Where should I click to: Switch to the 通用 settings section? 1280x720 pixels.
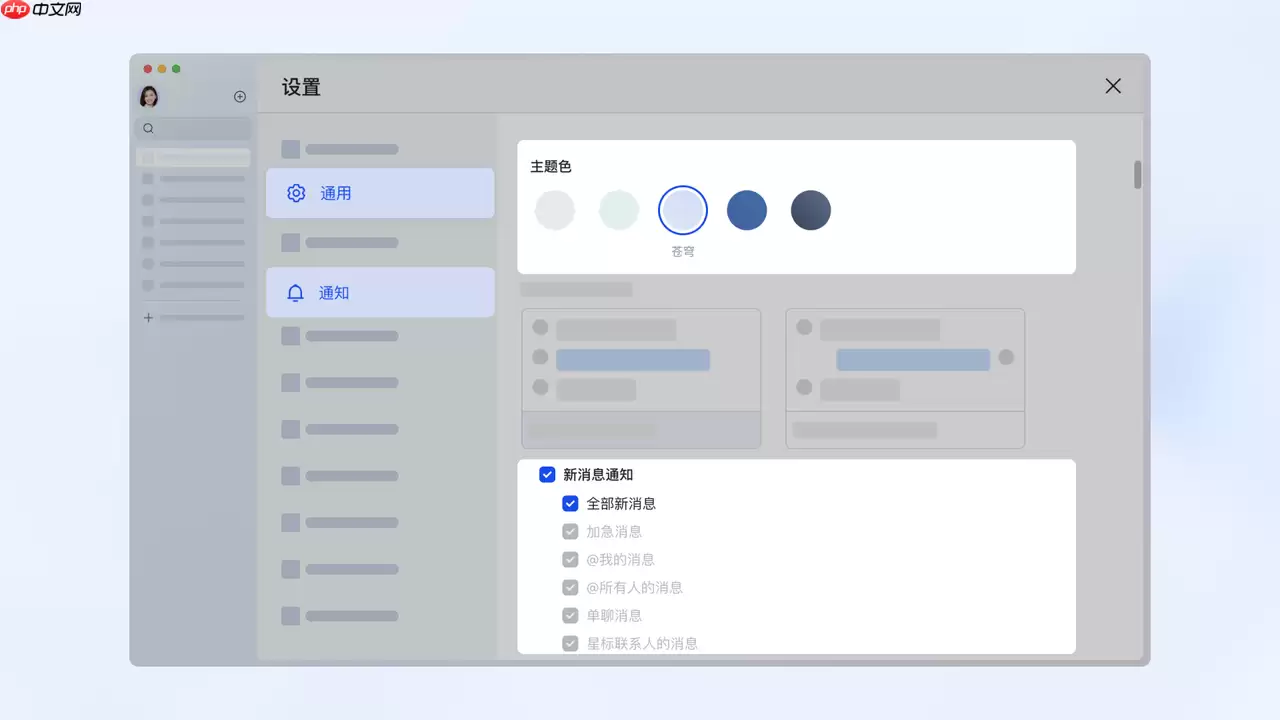(x=380, y=193)
